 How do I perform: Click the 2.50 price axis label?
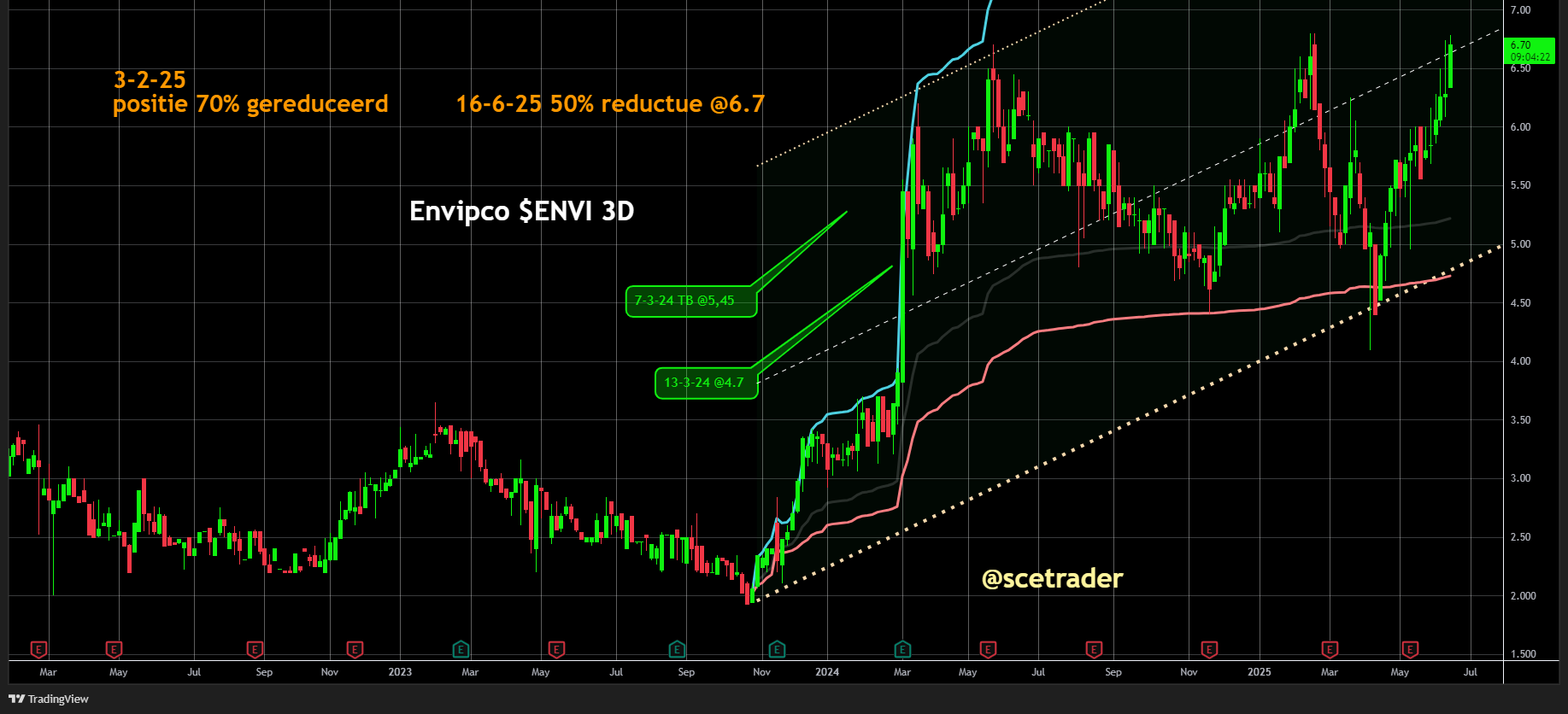click(1520, 537)
